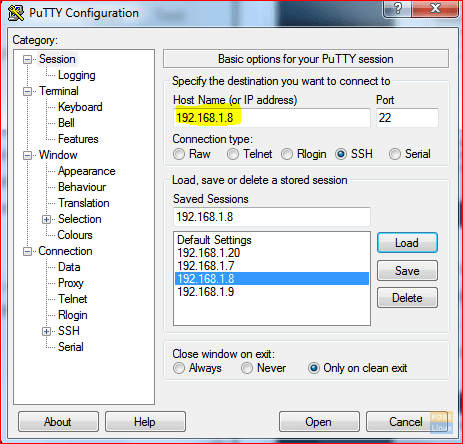Open the SSH category in tree
463x444 pixels.
click(69, 331)
